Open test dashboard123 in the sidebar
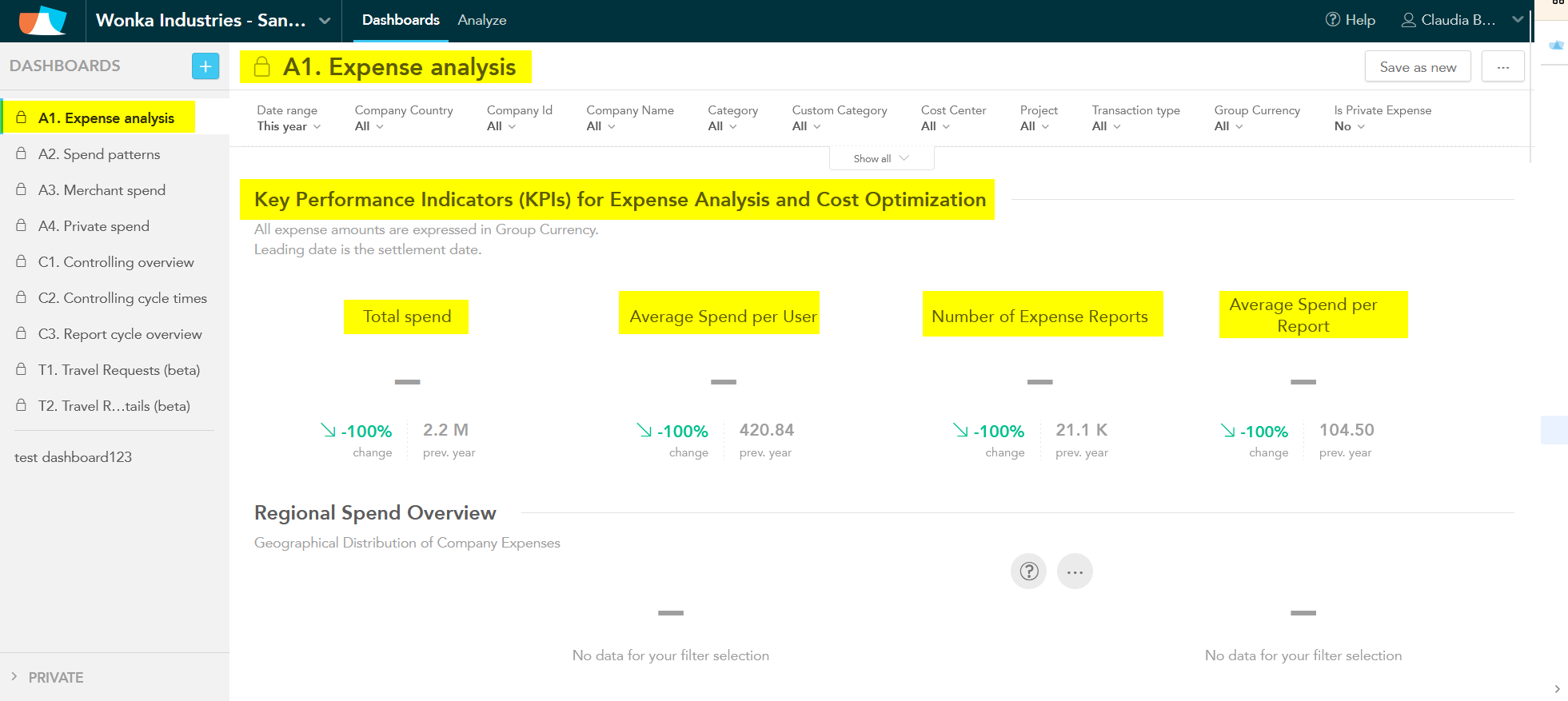 click(x=73, y=457)
